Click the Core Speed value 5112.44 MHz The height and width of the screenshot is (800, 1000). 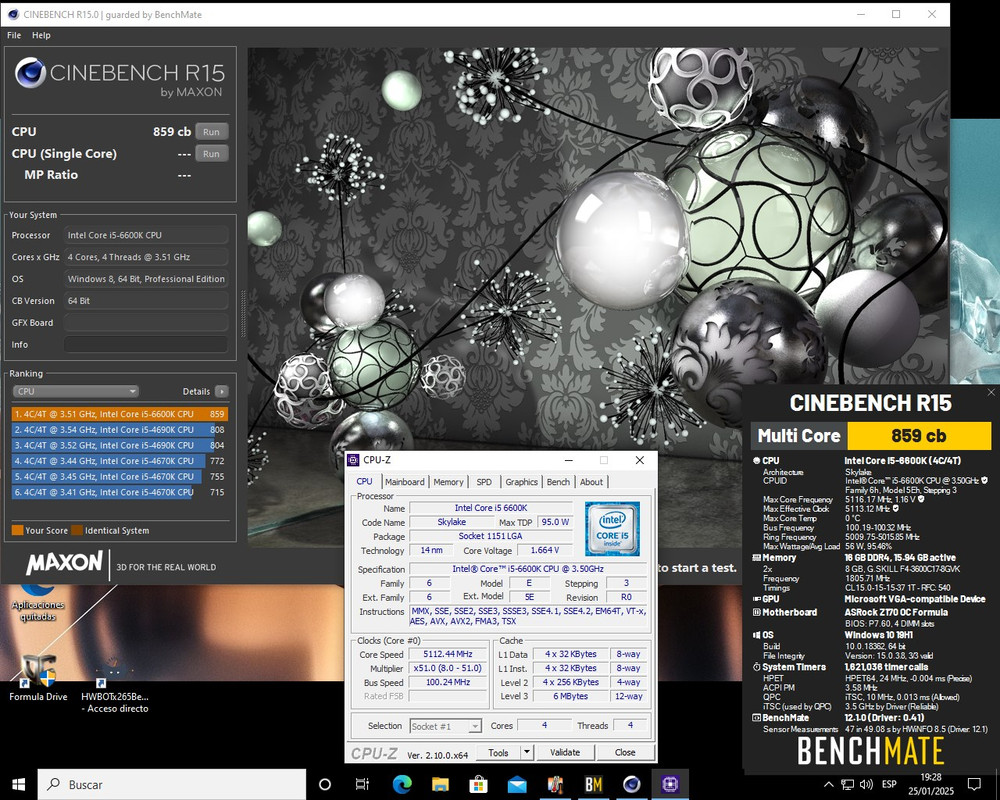[448, 654]
